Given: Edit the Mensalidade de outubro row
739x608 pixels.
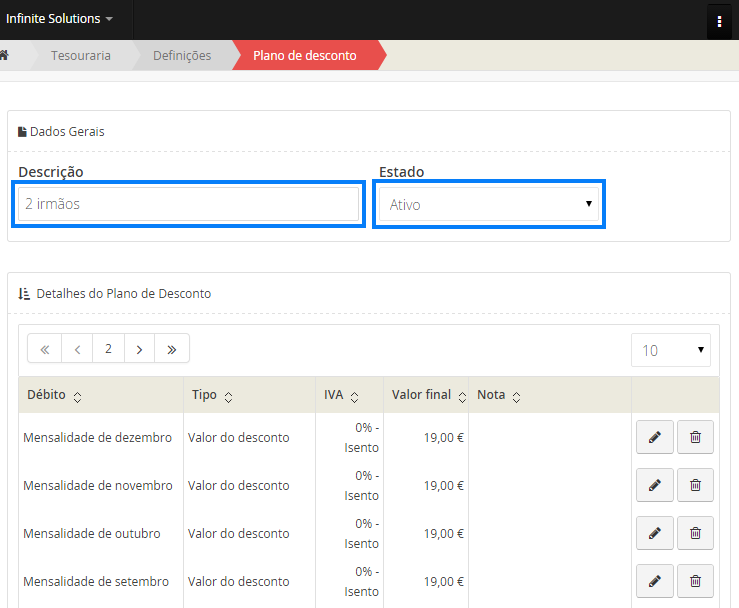Looking at the screenshot, I should coord(654,533).
